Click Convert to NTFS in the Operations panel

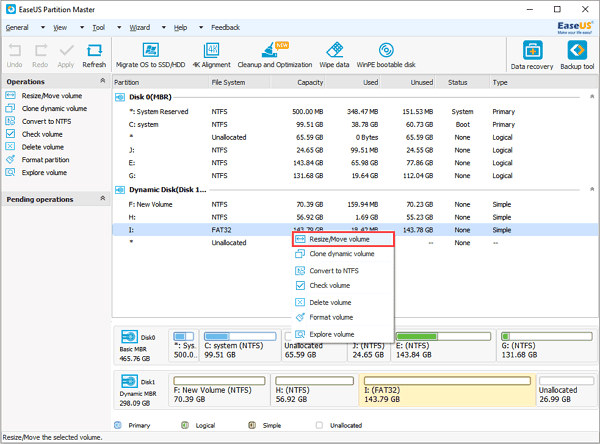point(47,121)
